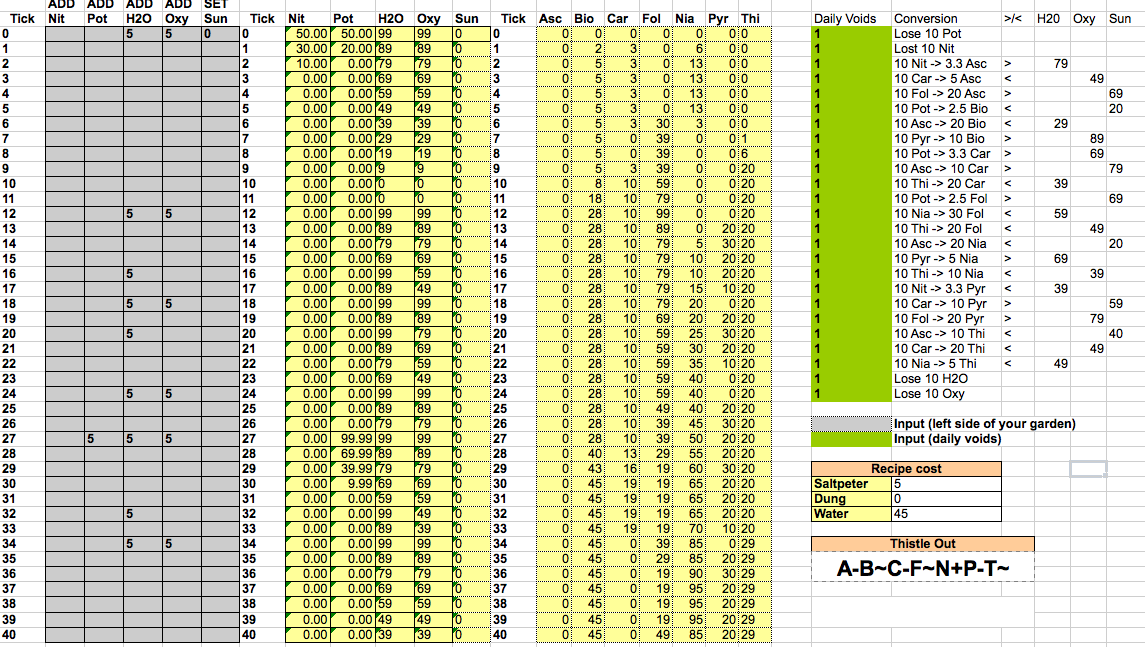Click the 'Lose 10 H2O' conversion cell
This screenshot has height=647, width=1145.
click(x=946, y=379)
